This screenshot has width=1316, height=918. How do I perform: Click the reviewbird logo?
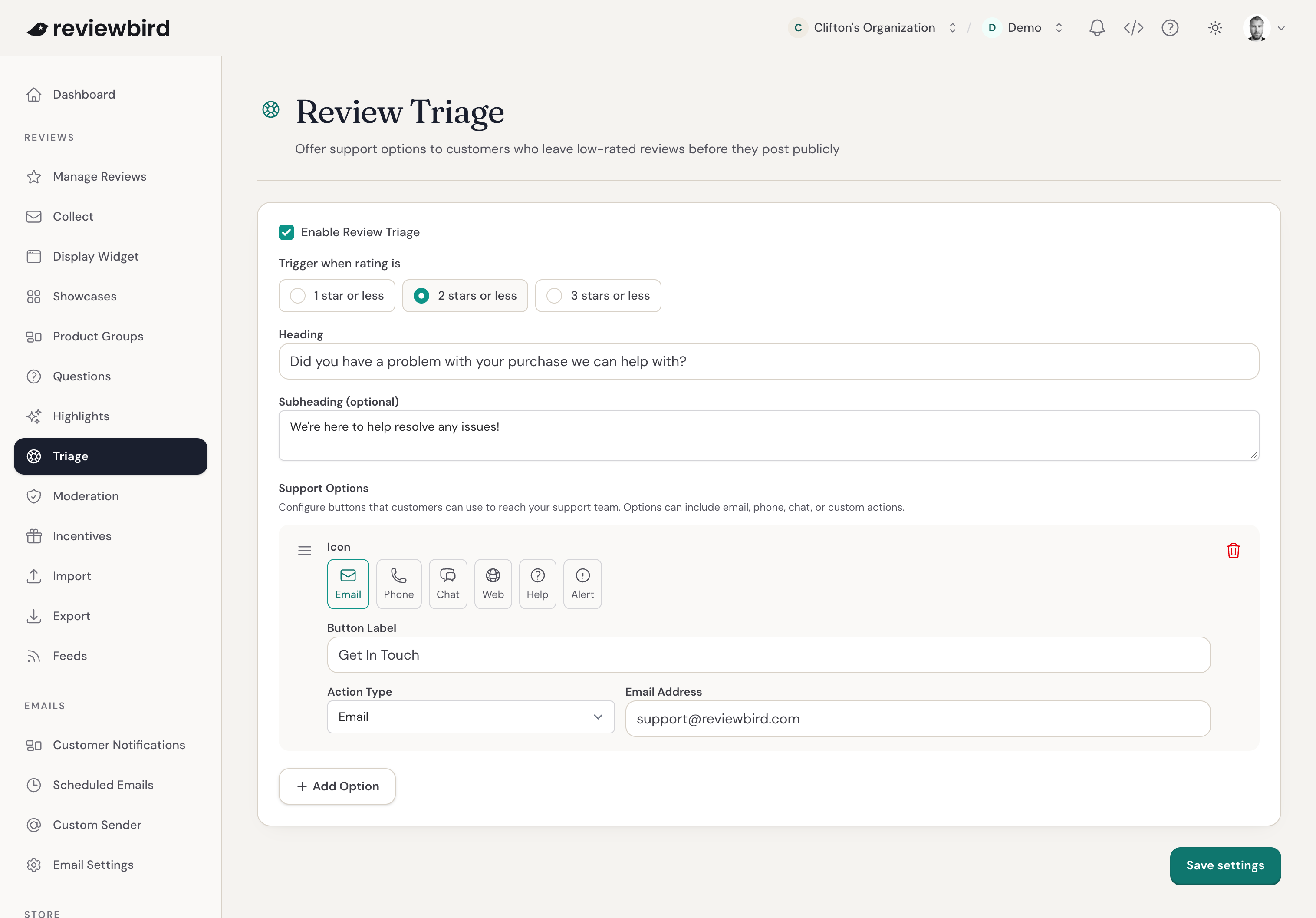[98, 28]
